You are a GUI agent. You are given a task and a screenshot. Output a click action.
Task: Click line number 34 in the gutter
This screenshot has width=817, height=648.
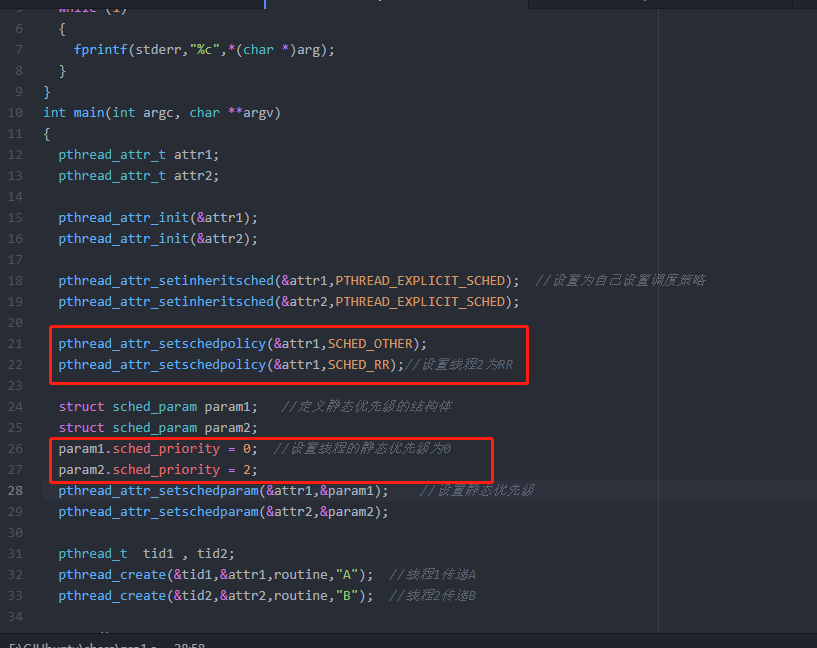(16, 617)
